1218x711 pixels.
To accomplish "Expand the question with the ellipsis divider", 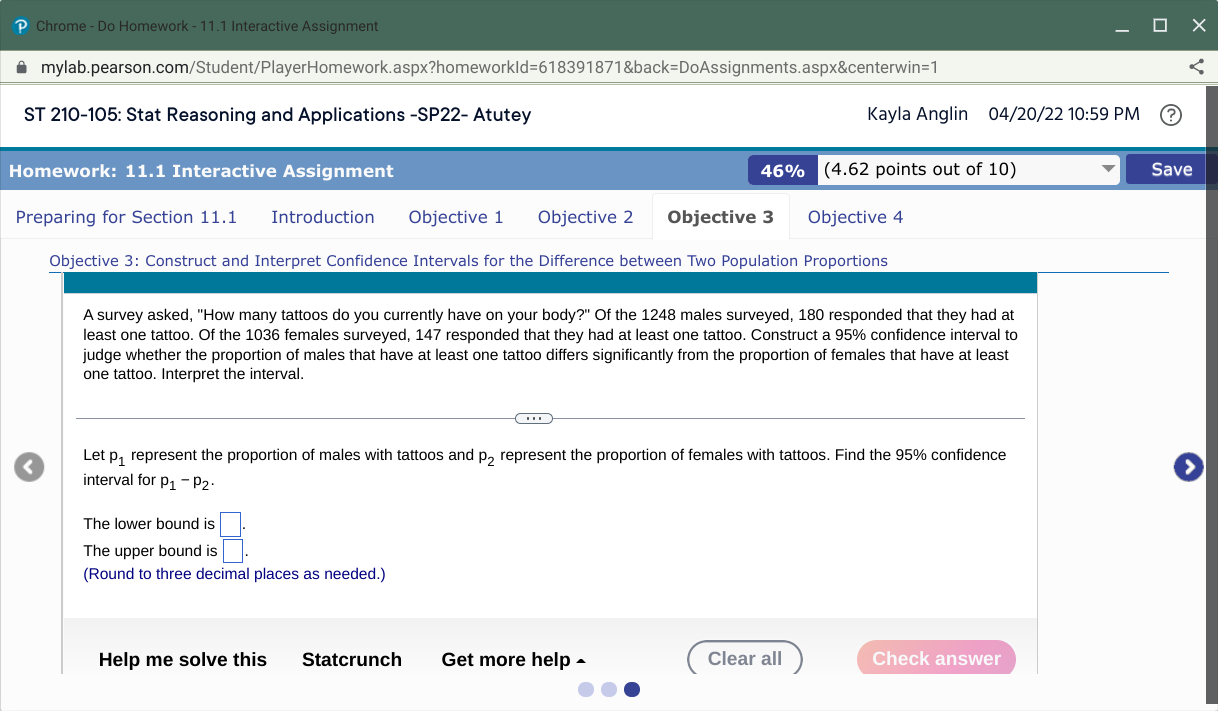I will click(x=534, y=418).
